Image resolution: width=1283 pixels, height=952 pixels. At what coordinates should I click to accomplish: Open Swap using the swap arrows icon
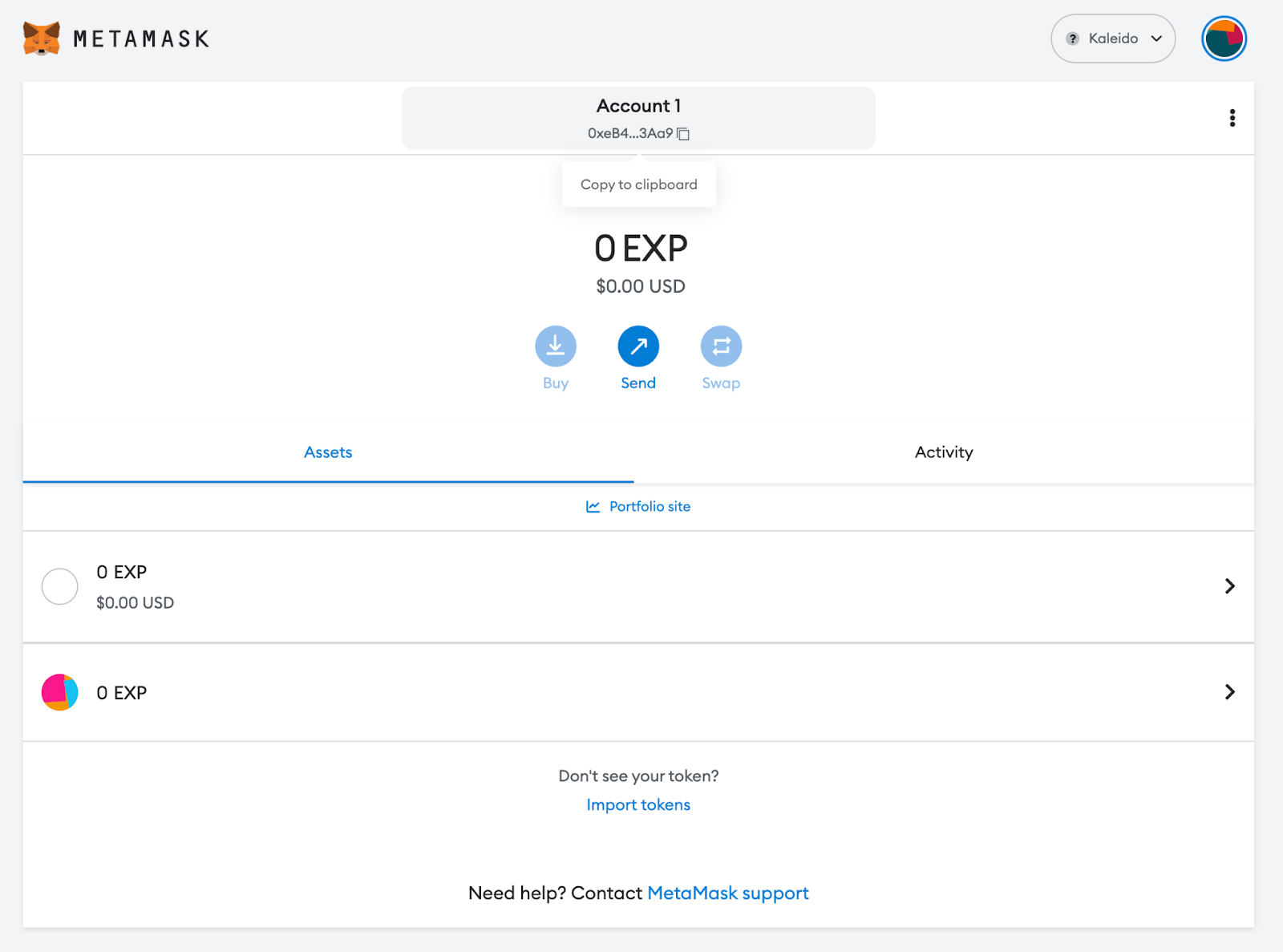(x=720, y=346)
